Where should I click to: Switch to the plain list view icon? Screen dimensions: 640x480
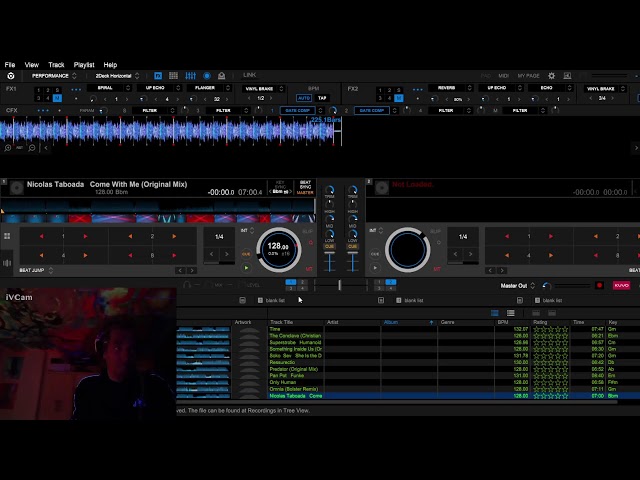(x=511, y=313)
